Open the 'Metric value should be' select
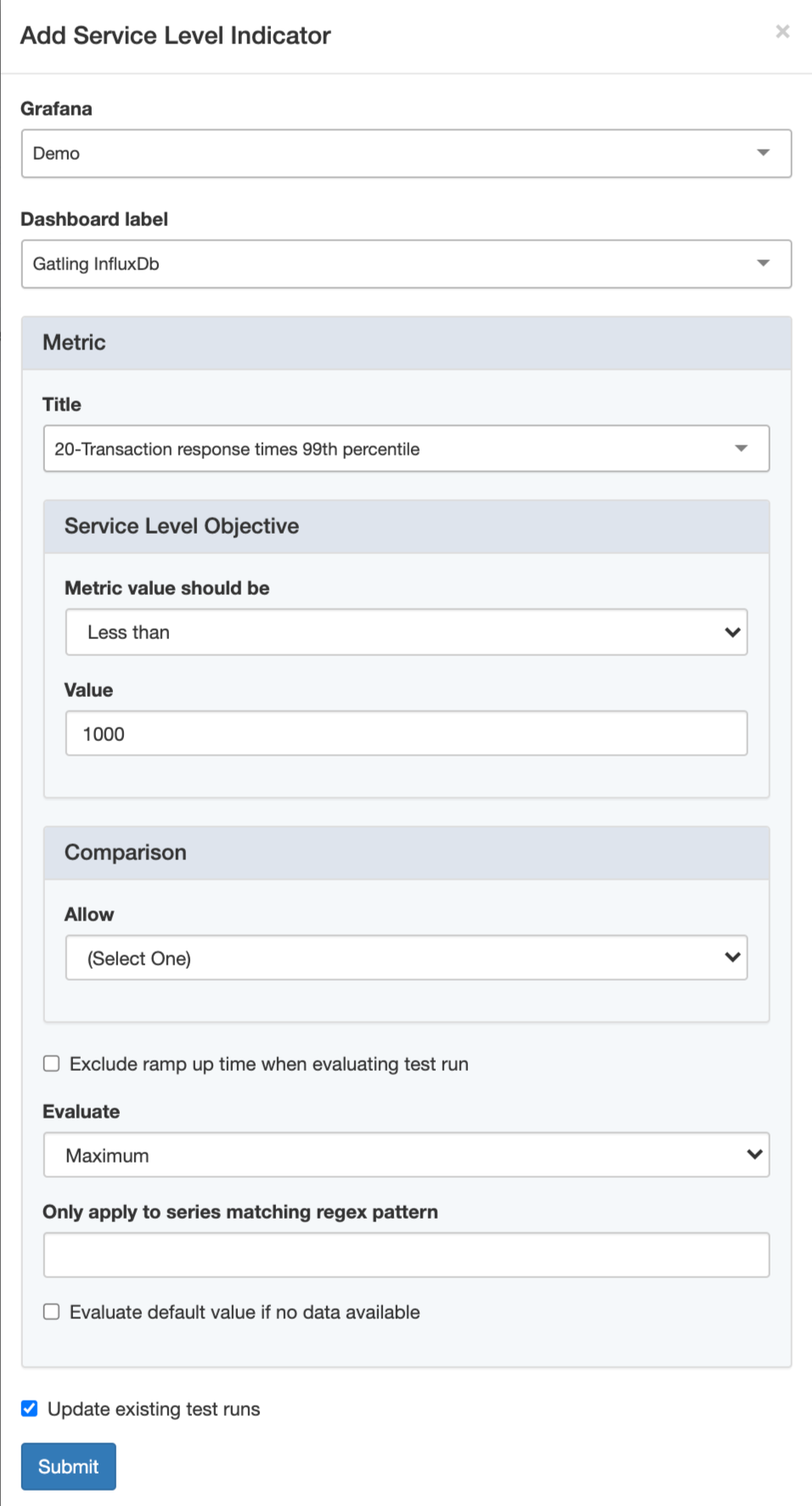This screenshot has width=812, height=1506. click(406, 632)
